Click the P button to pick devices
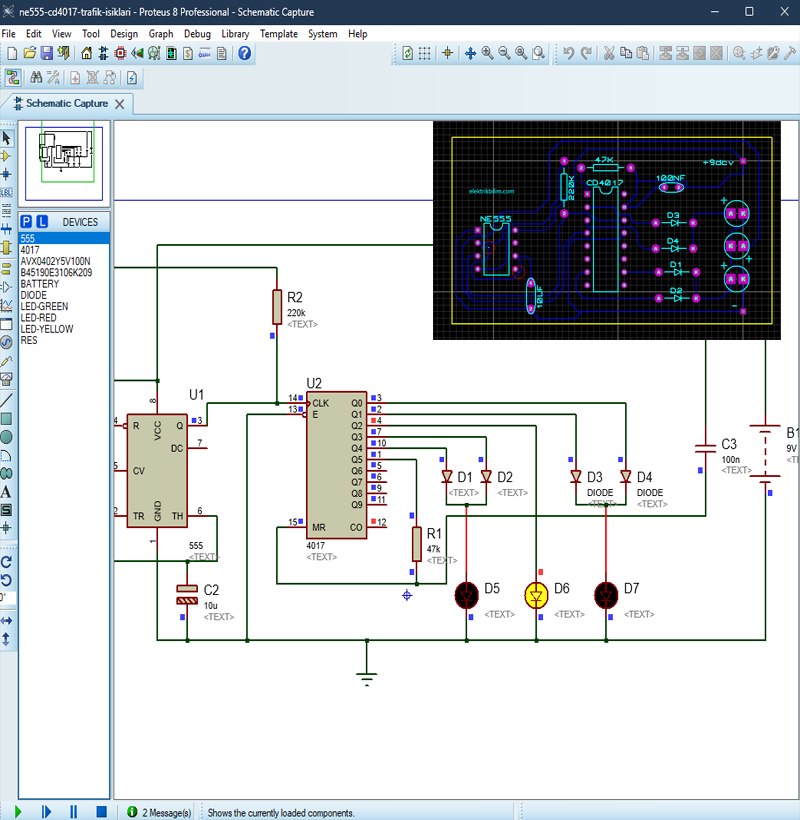The width and height of the screenshot is (800, 820). [27, 221]
